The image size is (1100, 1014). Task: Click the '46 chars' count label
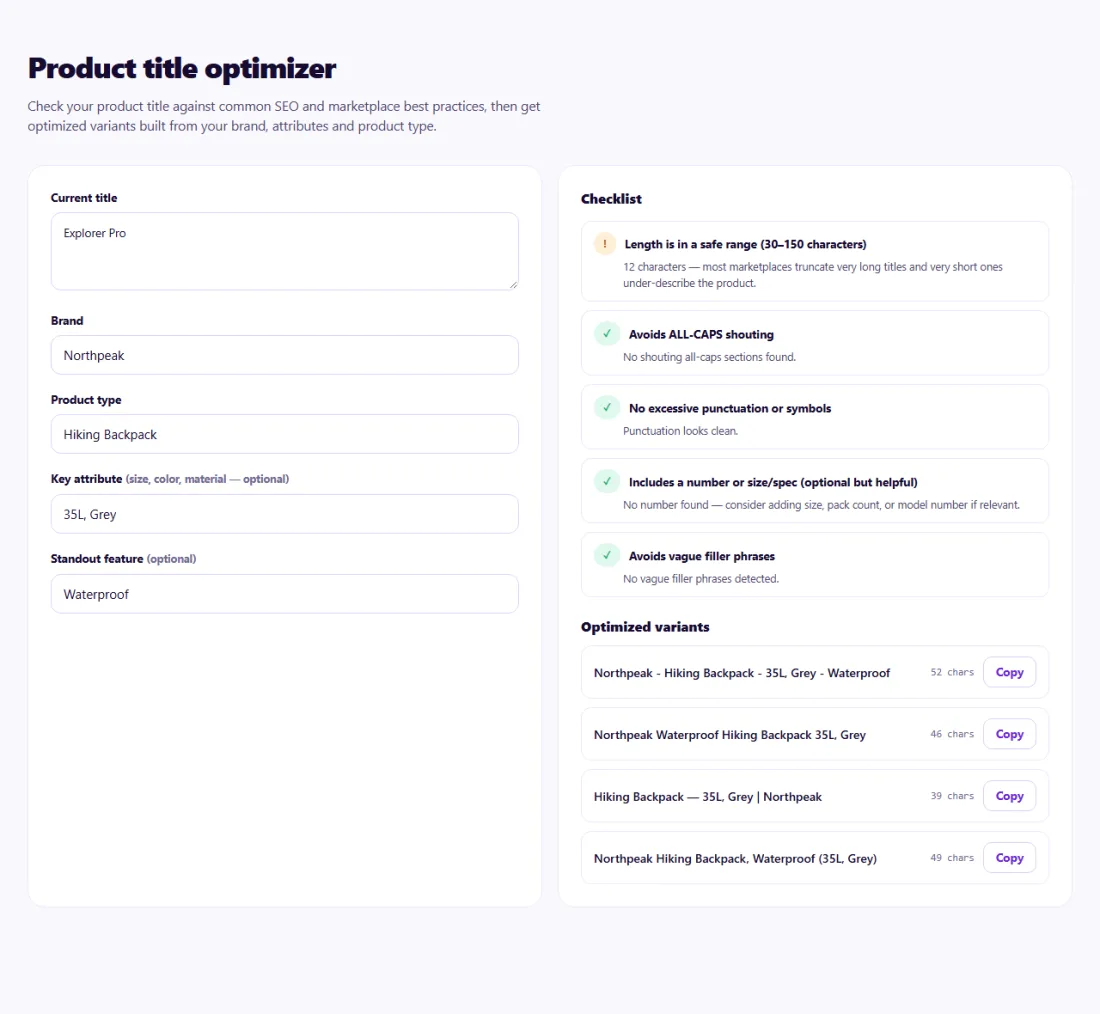[x=952, y=734]
